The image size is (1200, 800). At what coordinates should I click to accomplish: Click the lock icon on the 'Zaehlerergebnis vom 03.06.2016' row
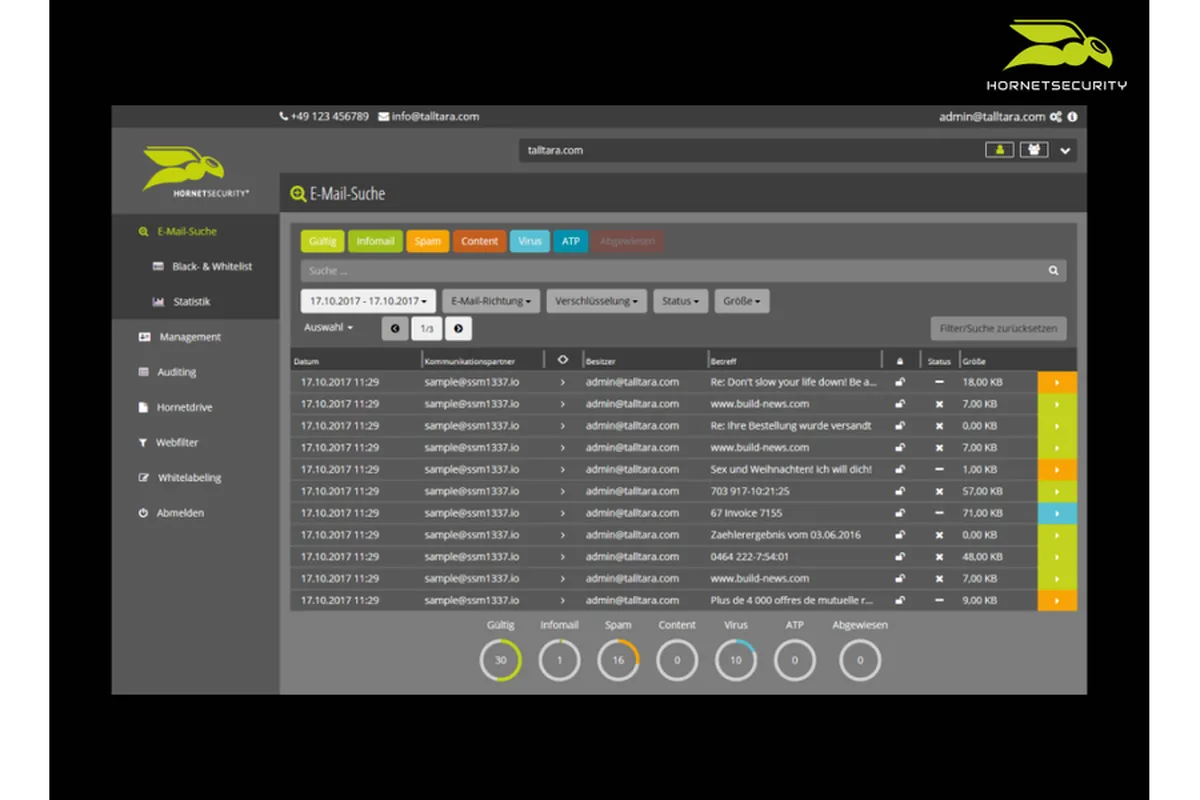tap(900, 535)
